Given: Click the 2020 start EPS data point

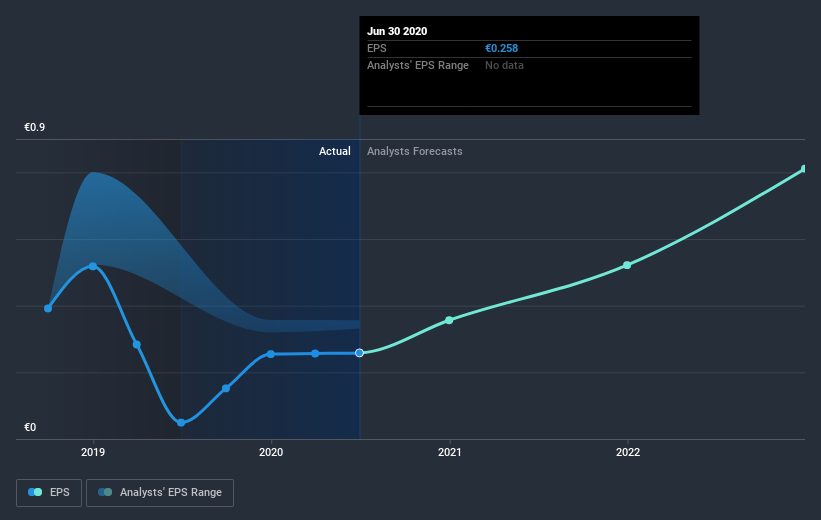Looking at the screenshot, I should coord(271,354).
